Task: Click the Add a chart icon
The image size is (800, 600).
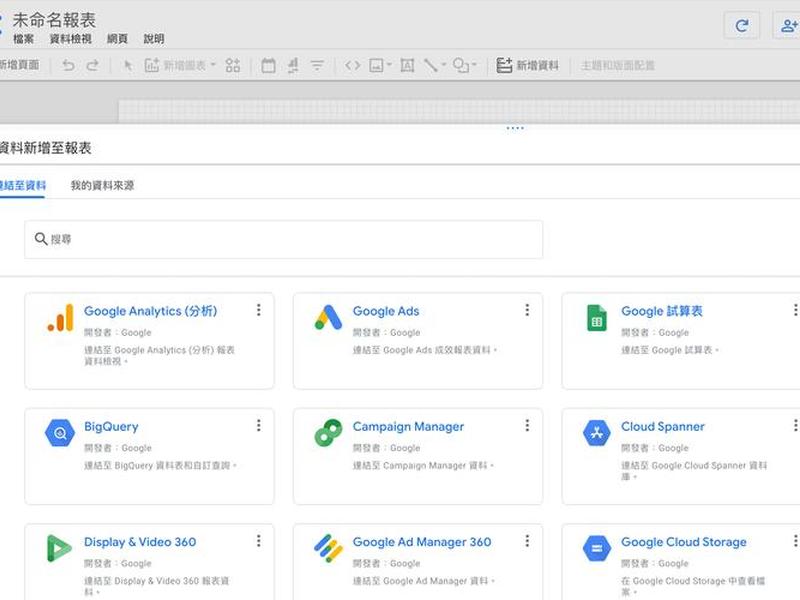Action: 152,65
